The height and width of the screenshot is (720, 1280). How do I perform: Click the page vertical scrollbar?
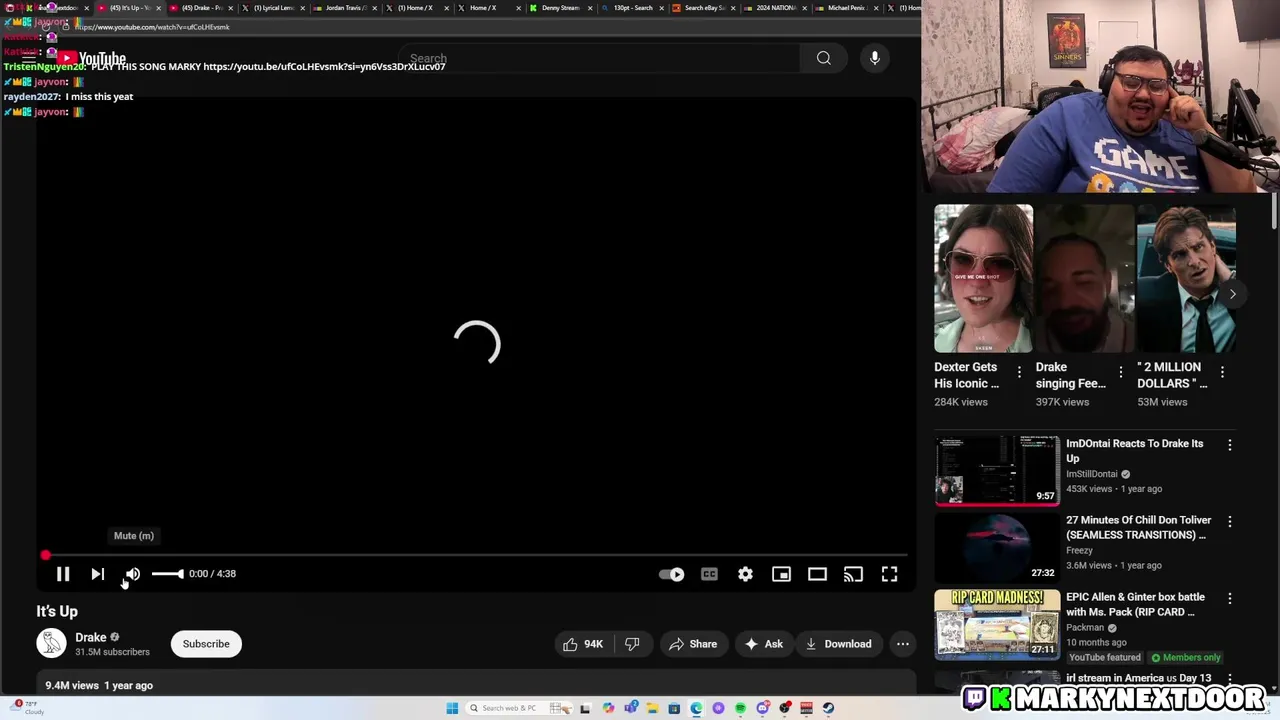click(1275, 213)
